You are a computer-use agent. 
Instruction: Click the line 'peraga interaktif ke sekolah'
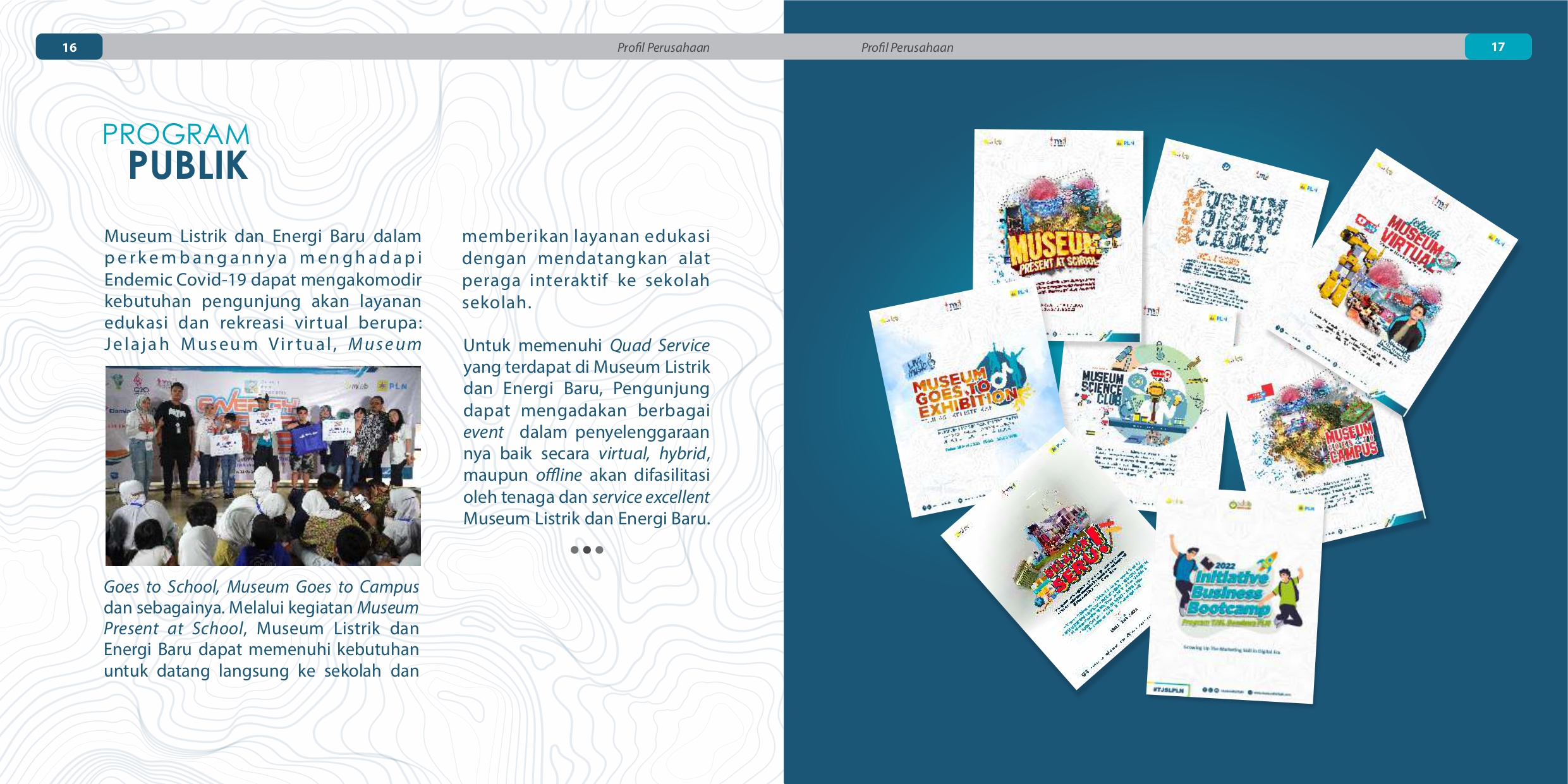point(586,280)
